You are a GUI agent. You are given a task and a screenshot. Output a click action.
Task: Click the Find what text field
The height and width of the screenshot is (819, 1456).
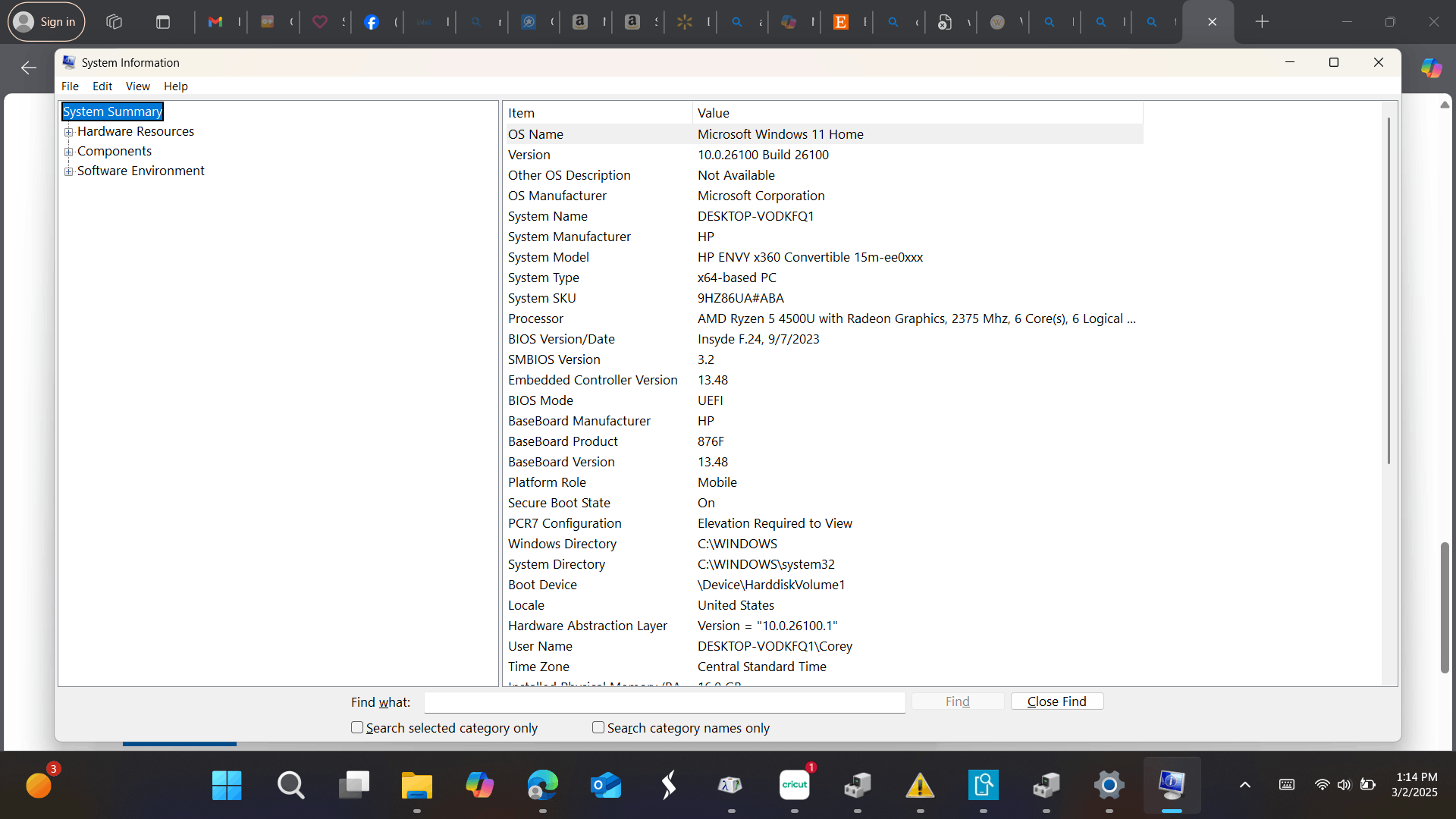click(664, 702)
